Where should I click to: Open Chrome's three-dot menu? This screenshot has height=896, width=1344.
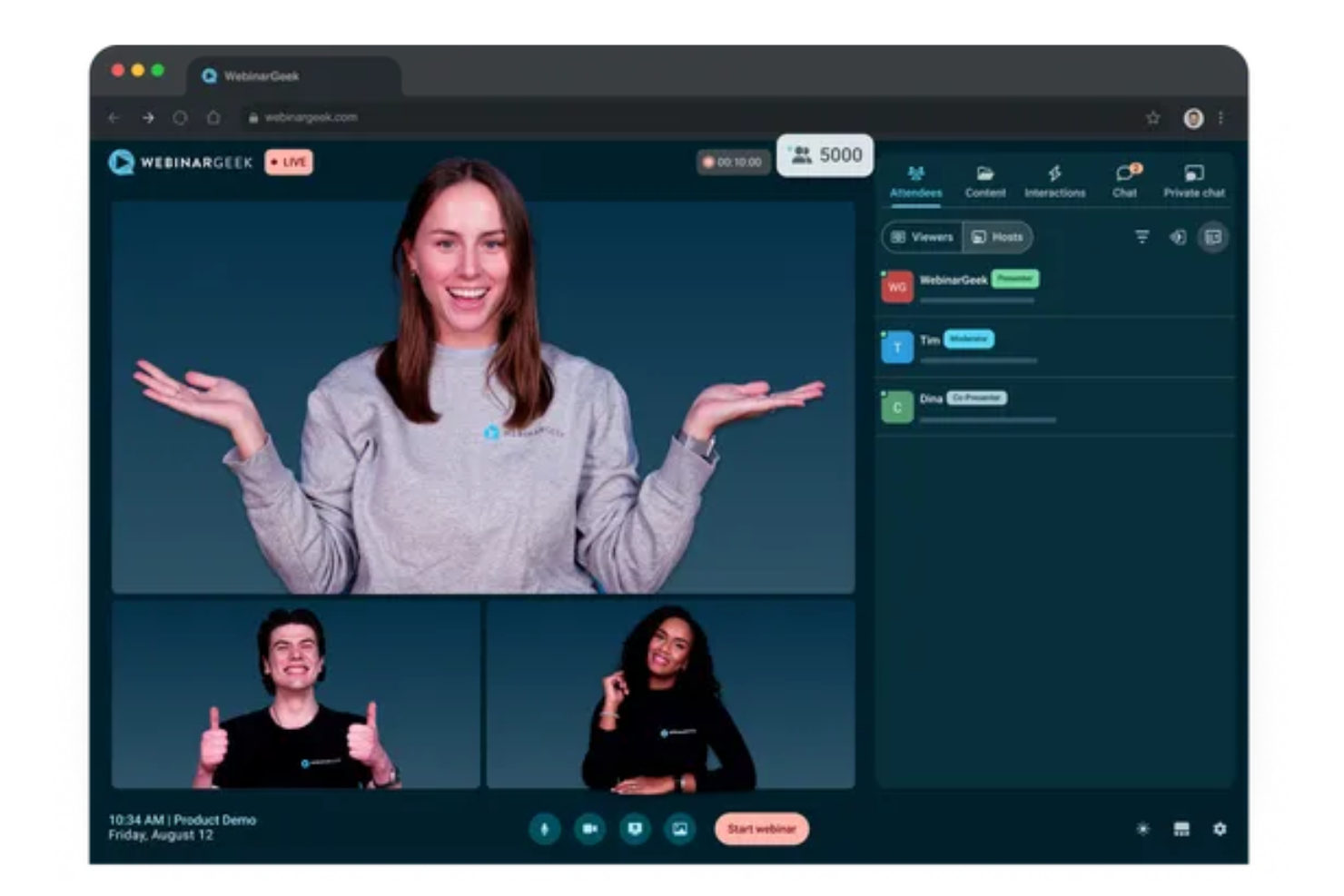[x=1221, y=116]
